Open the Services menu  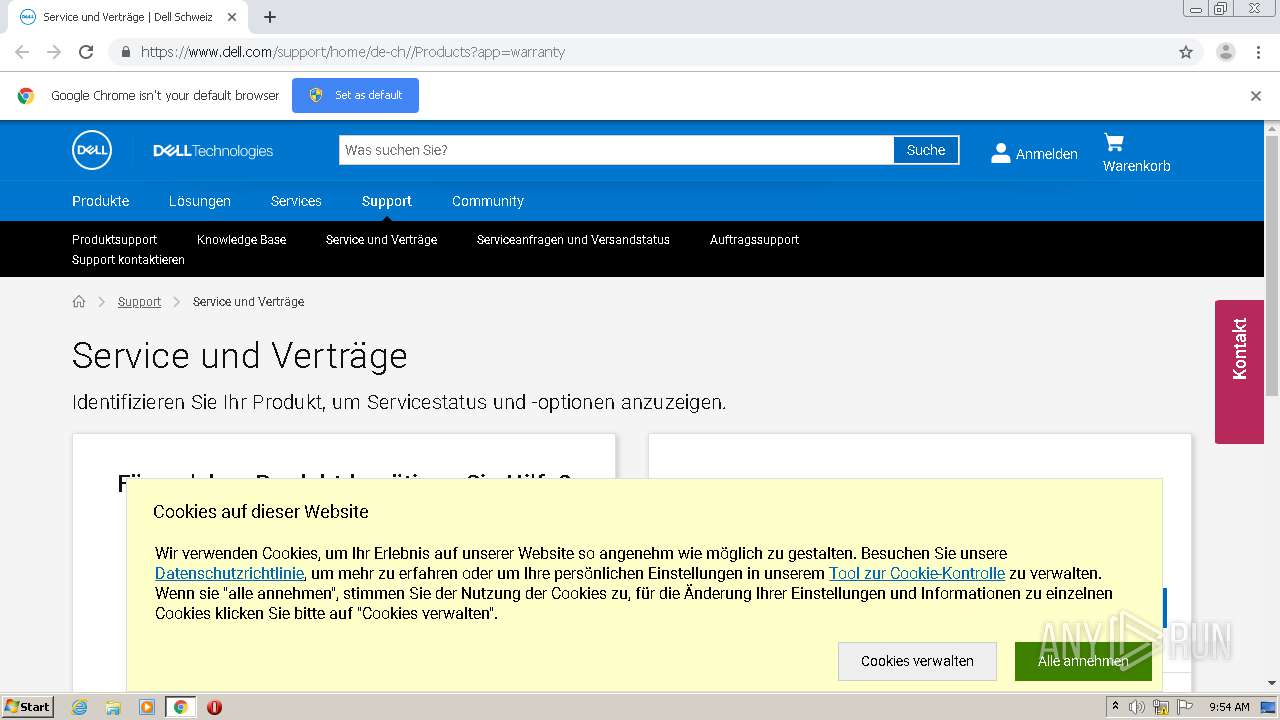[x=296, y=201]
